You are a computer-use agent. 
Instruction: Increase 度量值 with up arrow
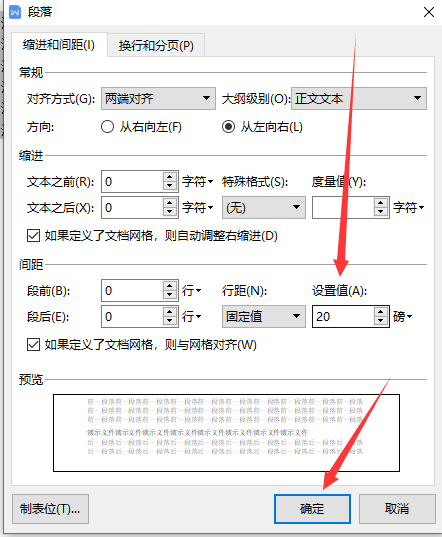click(x=381, y=203)
